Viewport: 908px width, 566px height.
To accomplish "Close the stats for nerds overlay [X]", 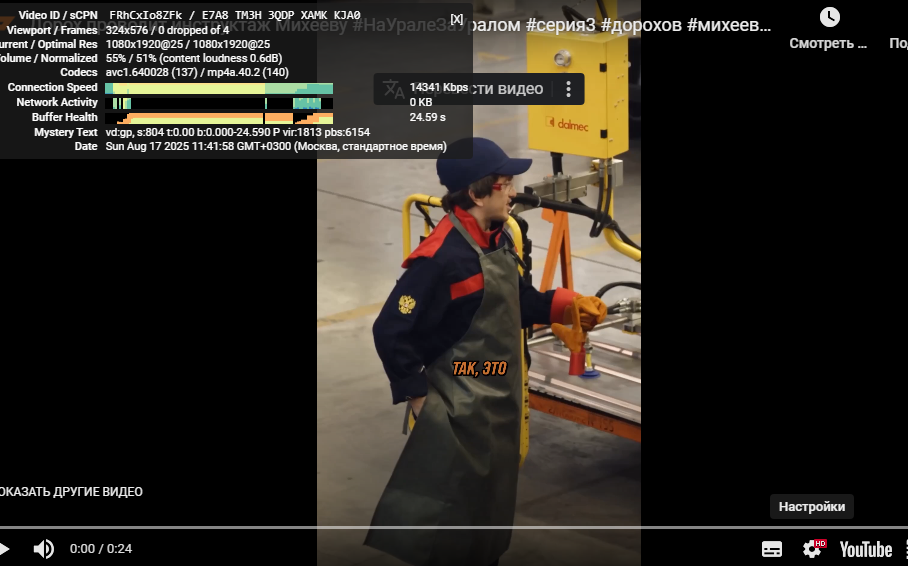I will click(457, 19).
